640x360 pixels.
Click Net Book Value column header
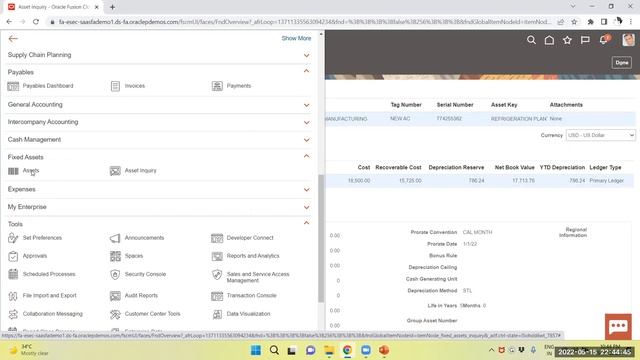coord(514,167)
